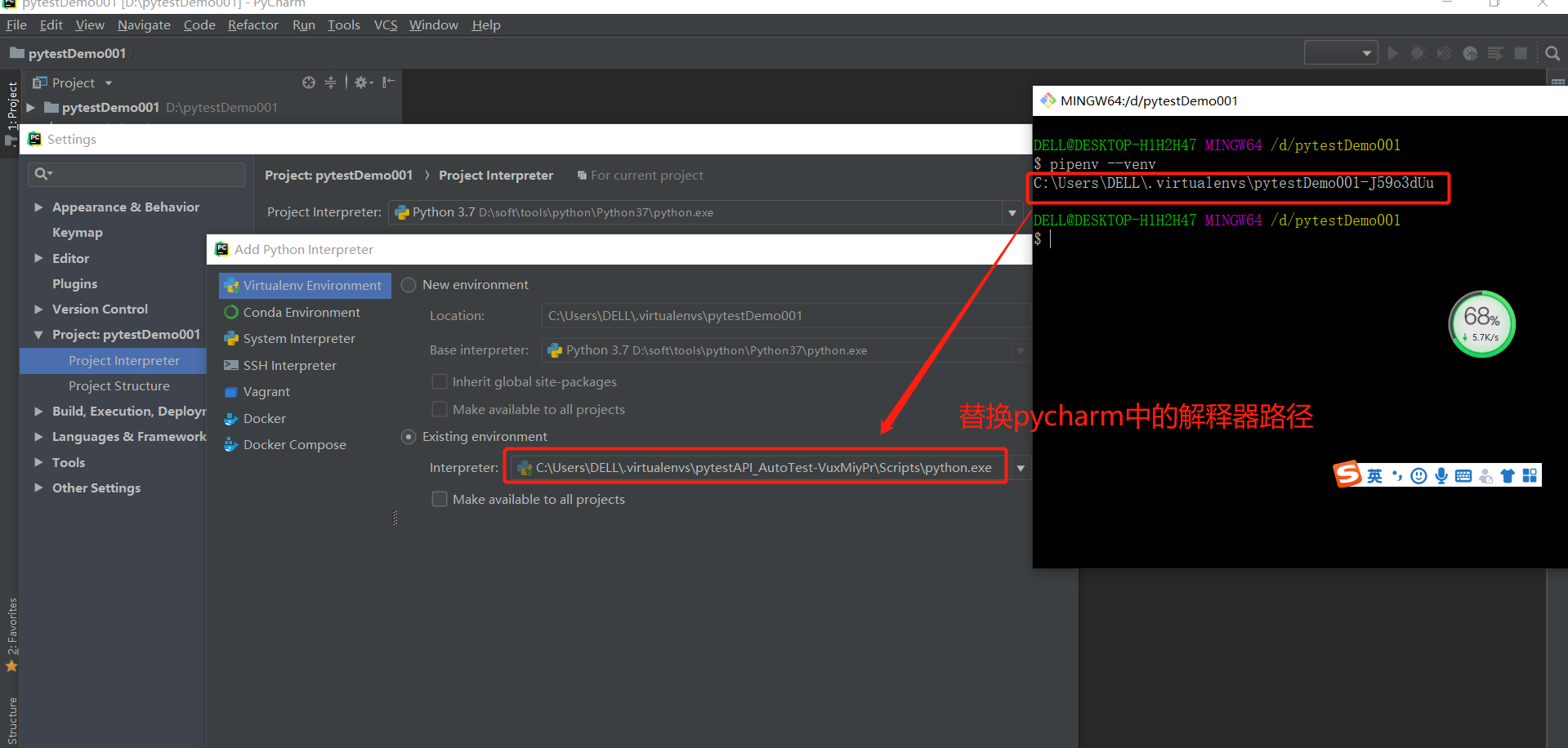Click PyCharm logo in Settings title bar
The height and width of the screenshot is (748, 1568).
pyautogui.click(x=34, y=139)
